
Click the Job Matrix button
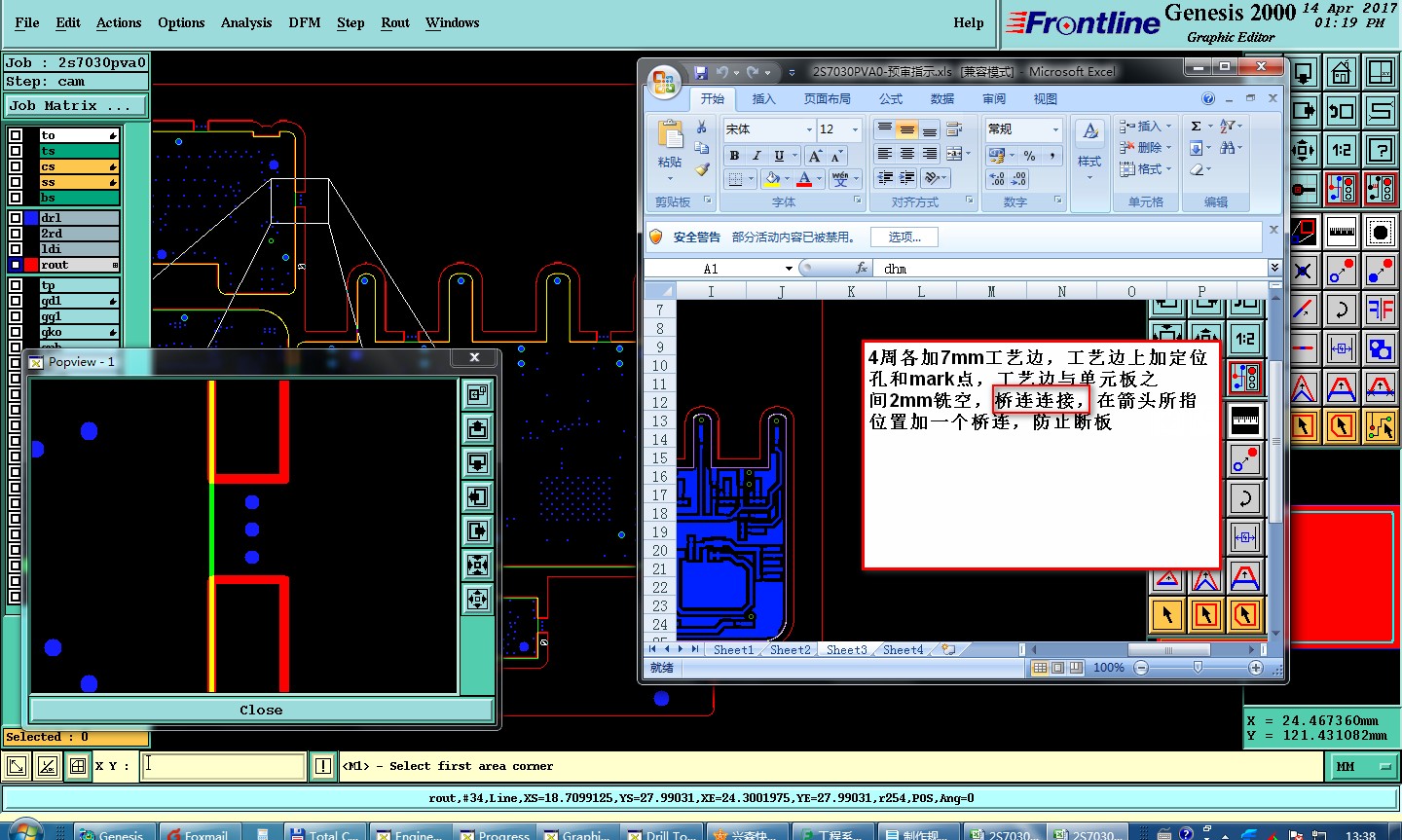(76, 105)
